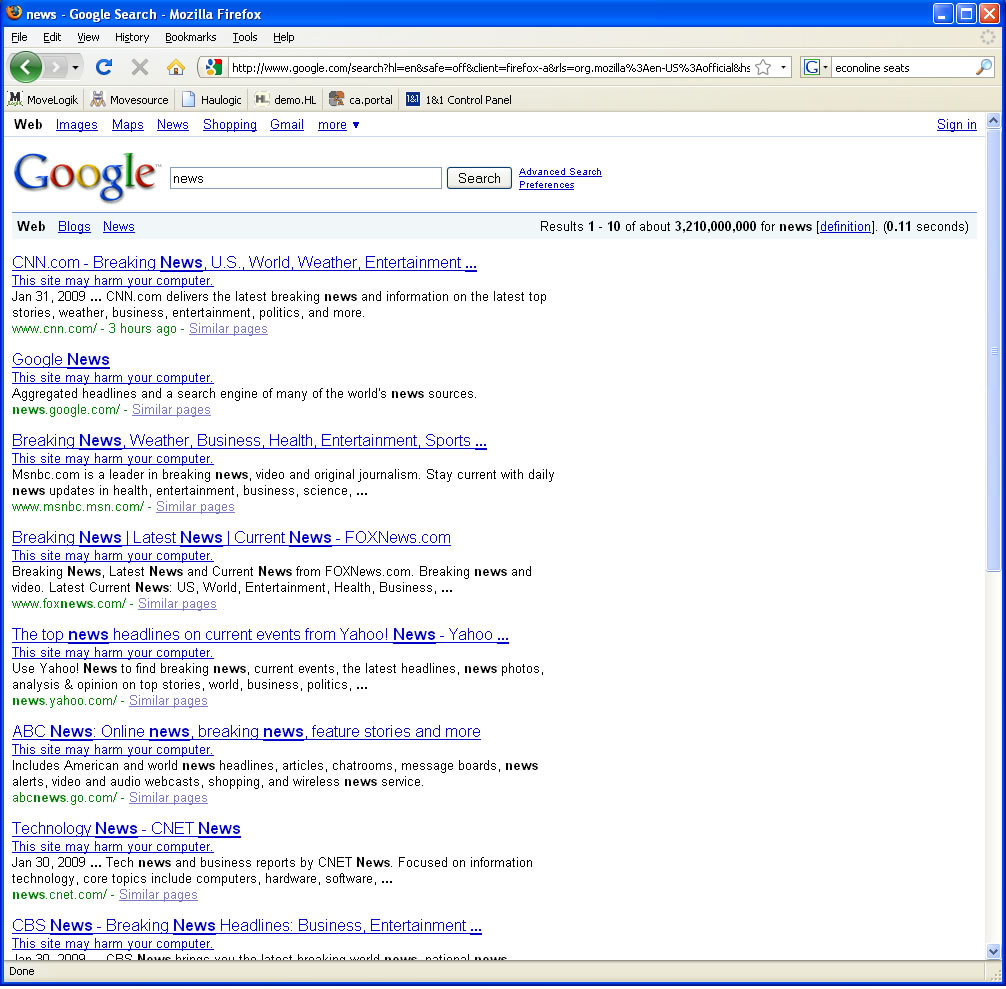Open the ca.portal bookmark
This screenshot has width=1006, height=989.
(361, 99)
